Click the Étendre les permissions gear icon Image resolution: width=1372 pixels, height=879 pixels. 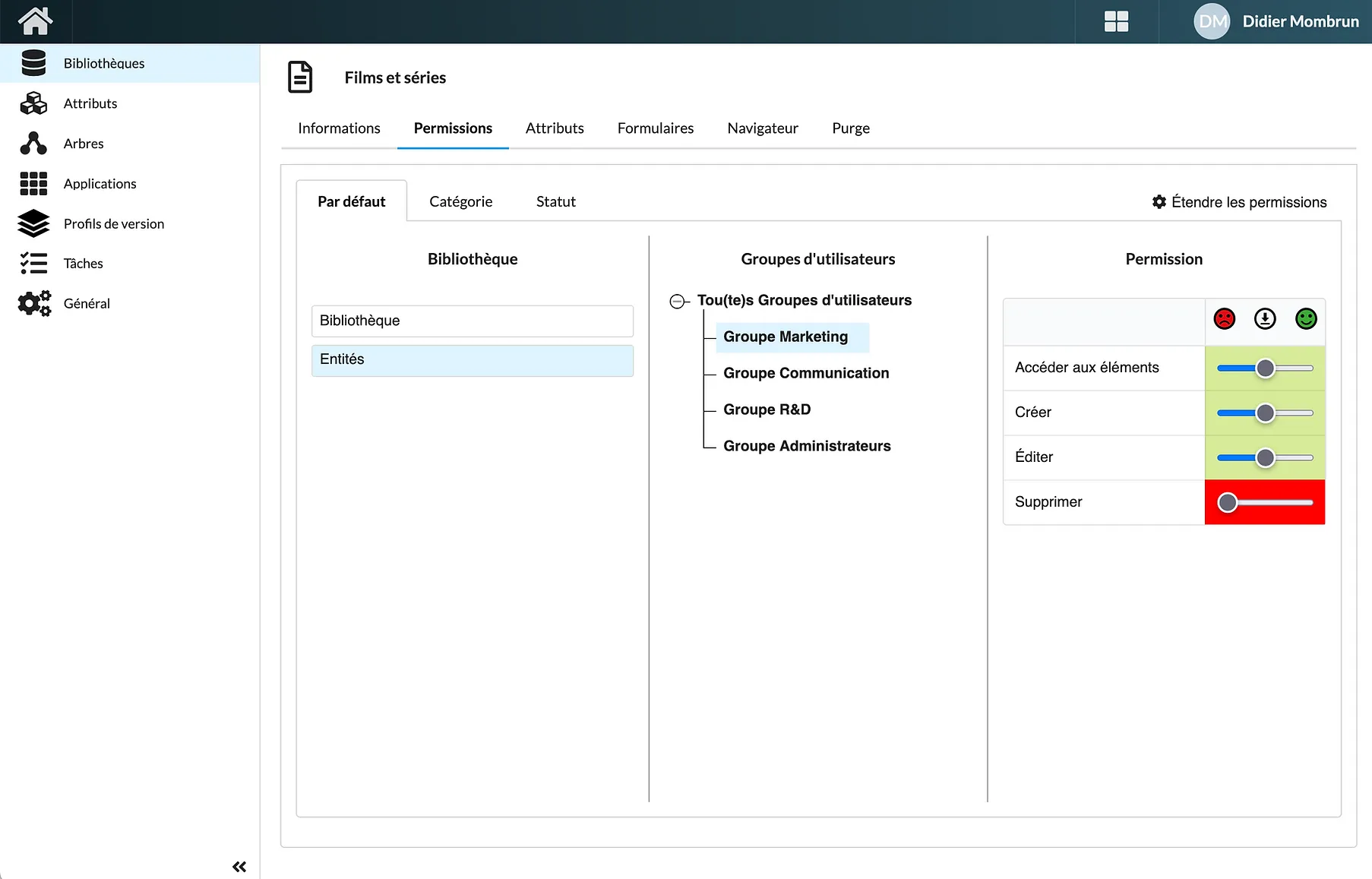tap(1159, 202)
